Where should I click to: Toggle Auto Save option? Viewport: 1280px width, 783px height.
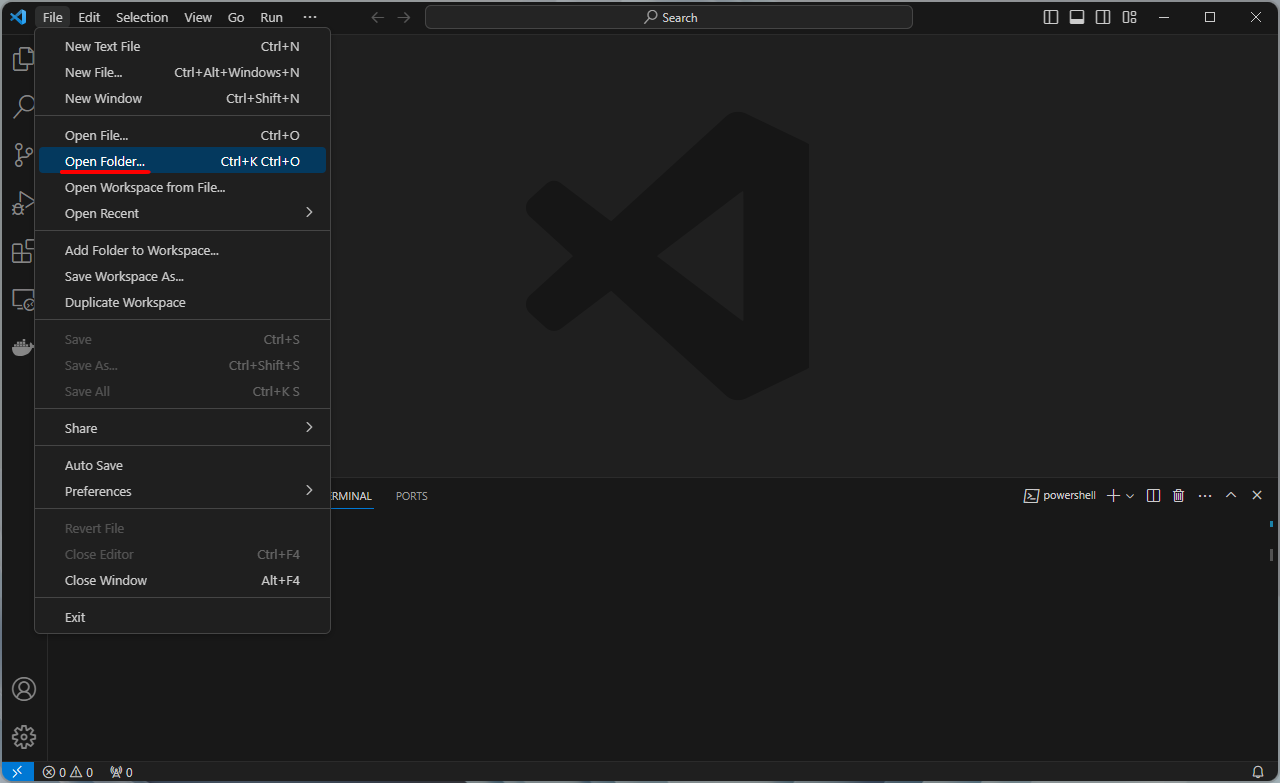coord(182,465)
